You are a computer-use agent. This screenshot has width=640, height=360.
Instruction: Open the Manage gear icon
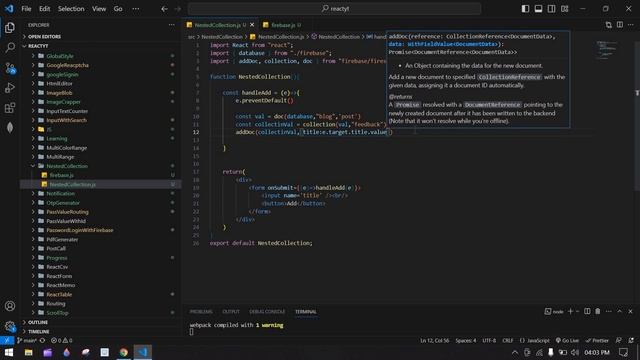pos(10,326)
